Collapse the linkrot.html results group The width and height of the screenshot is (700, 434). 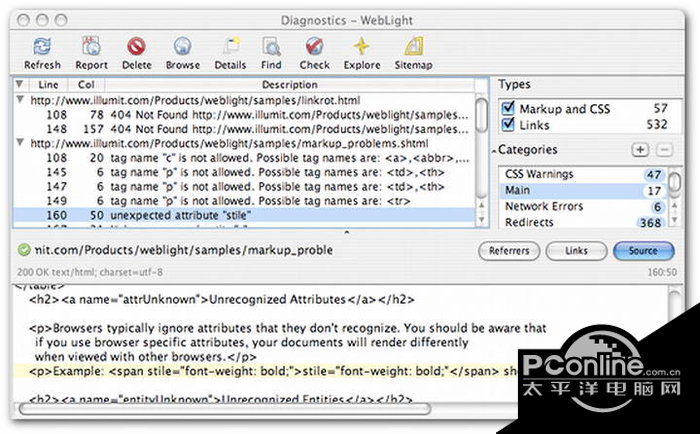pos(20,100)
